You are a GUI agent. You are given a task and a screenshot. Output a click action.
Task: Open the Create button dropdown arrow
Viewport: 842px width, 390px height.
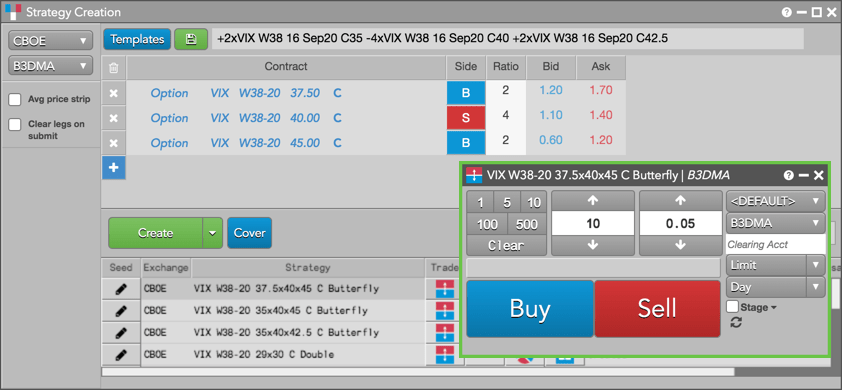213,233
